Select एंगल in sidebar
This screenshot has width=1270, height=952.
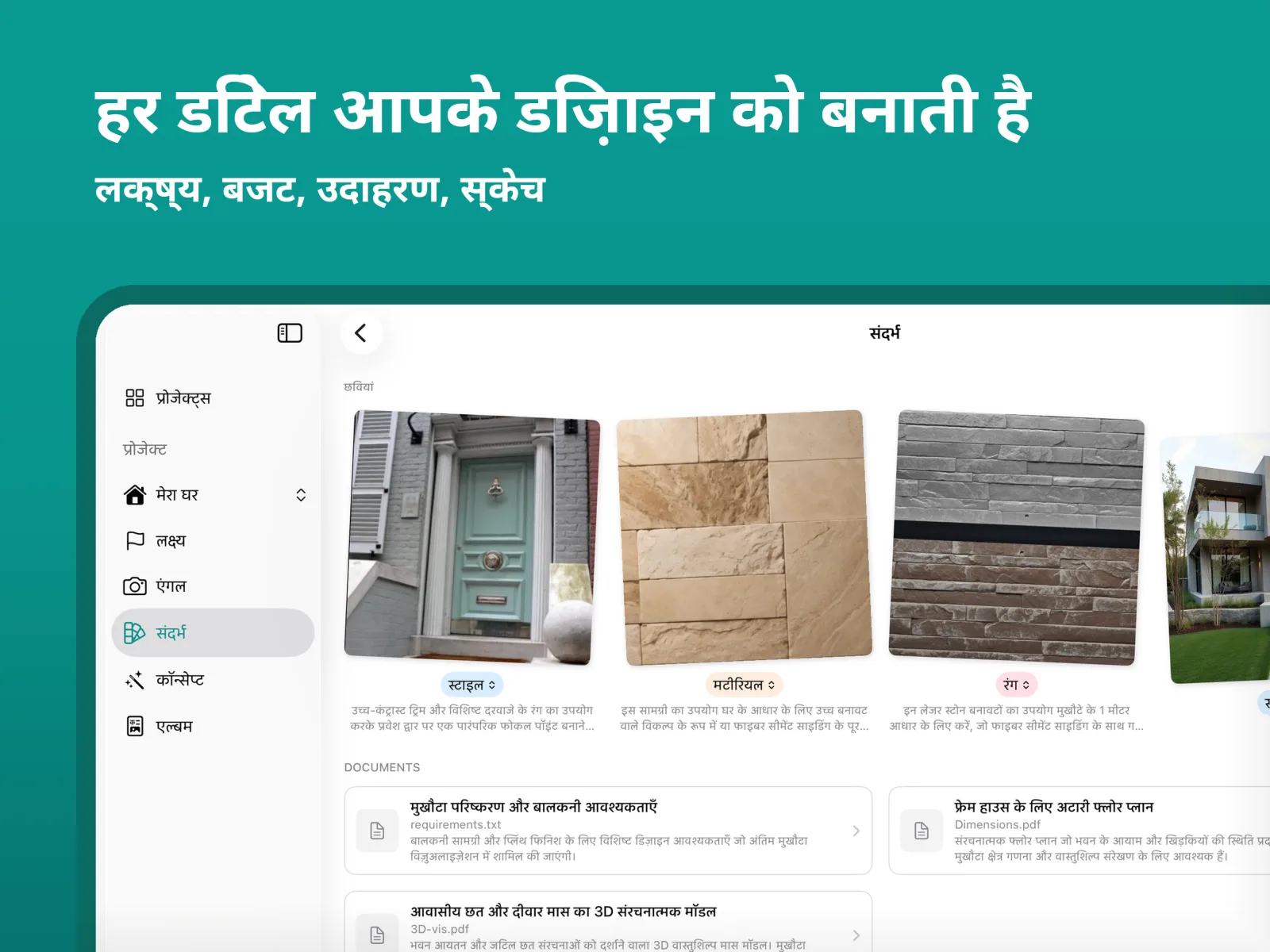pyautogui.click(x=213, y=586)
